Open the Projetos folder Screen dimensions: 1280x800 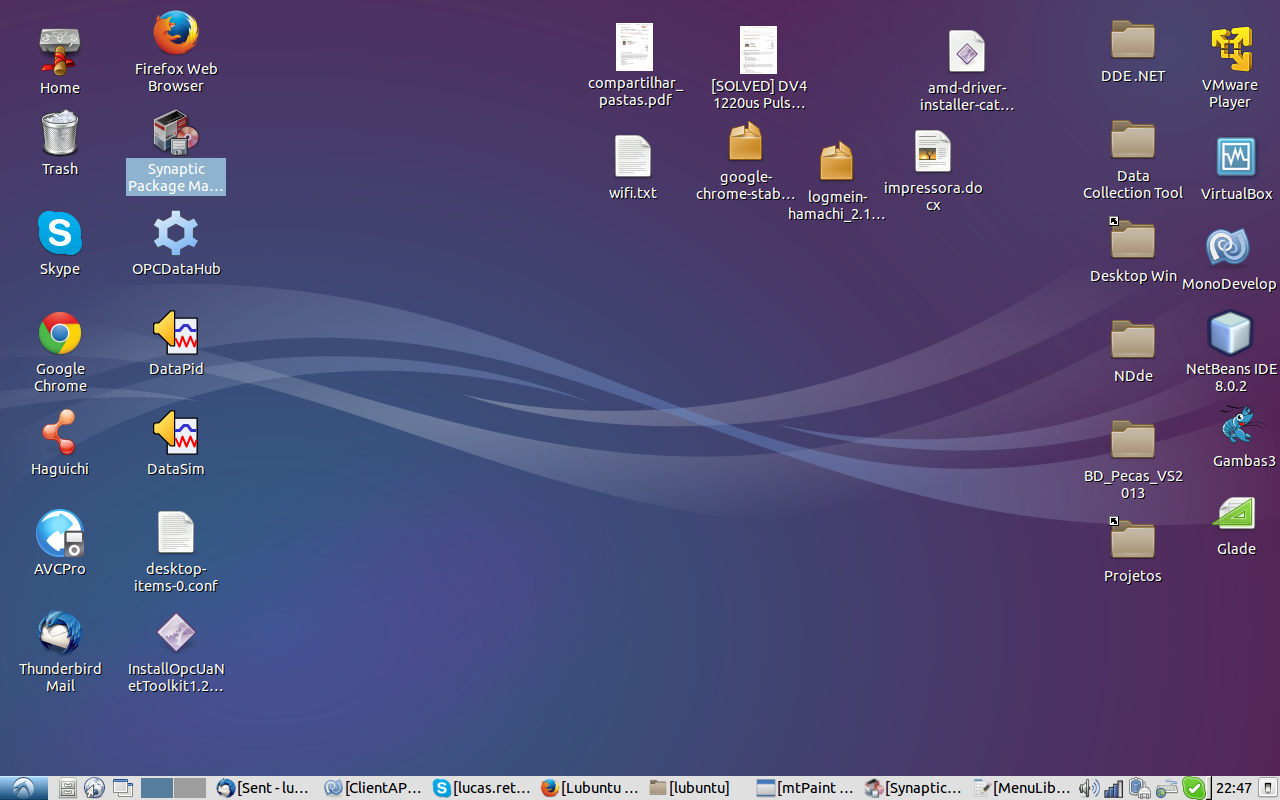click(1132, 540)
